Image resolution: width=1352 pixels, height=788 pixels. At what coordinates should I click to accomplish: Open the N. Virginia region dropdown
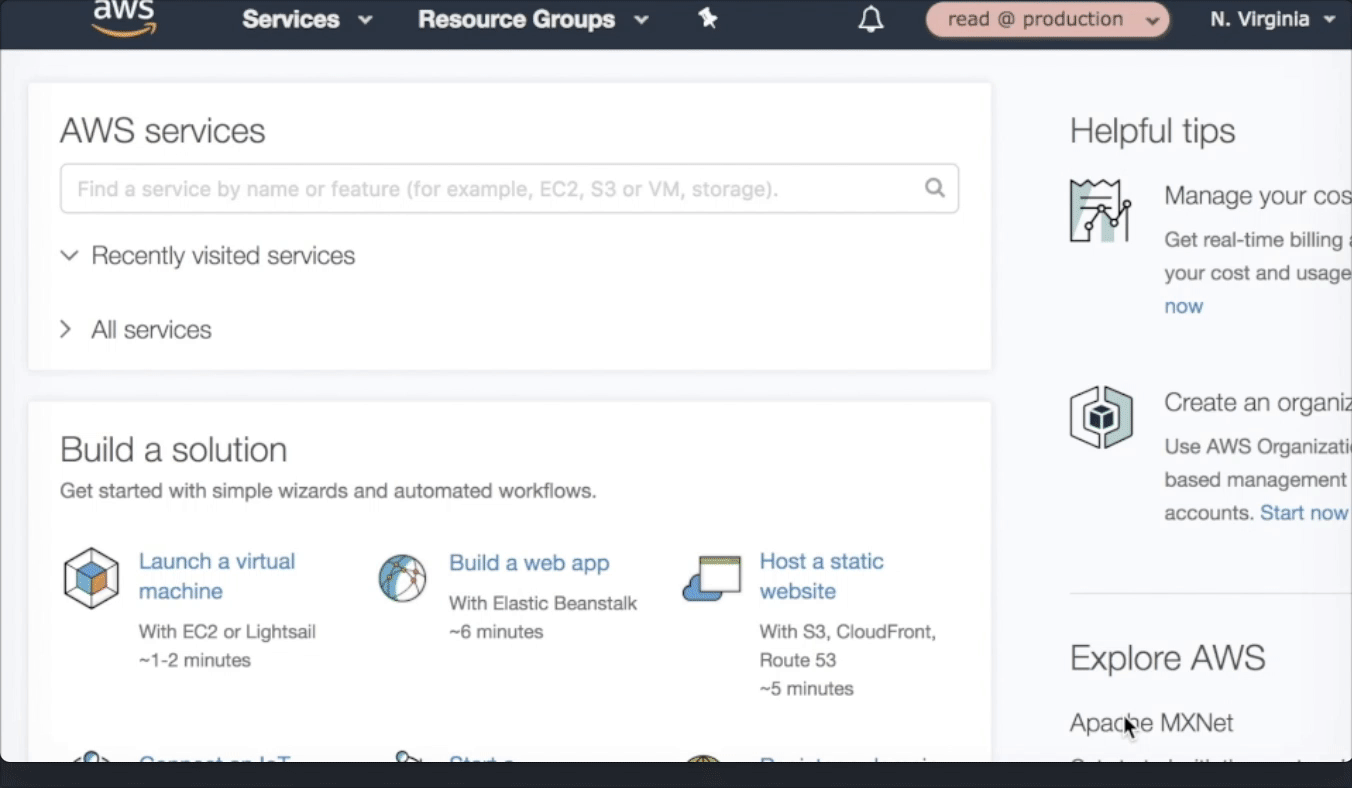click(x=1273, y=19)
